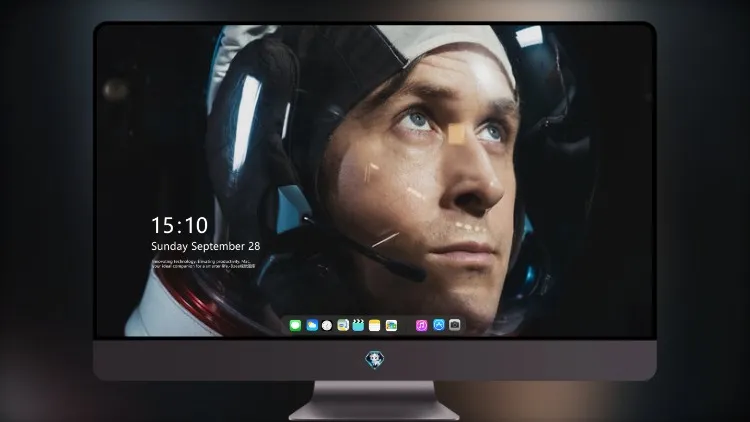750x422 pixels.
Task: Click the 15:10 clock display
Action: click(179, 225)
